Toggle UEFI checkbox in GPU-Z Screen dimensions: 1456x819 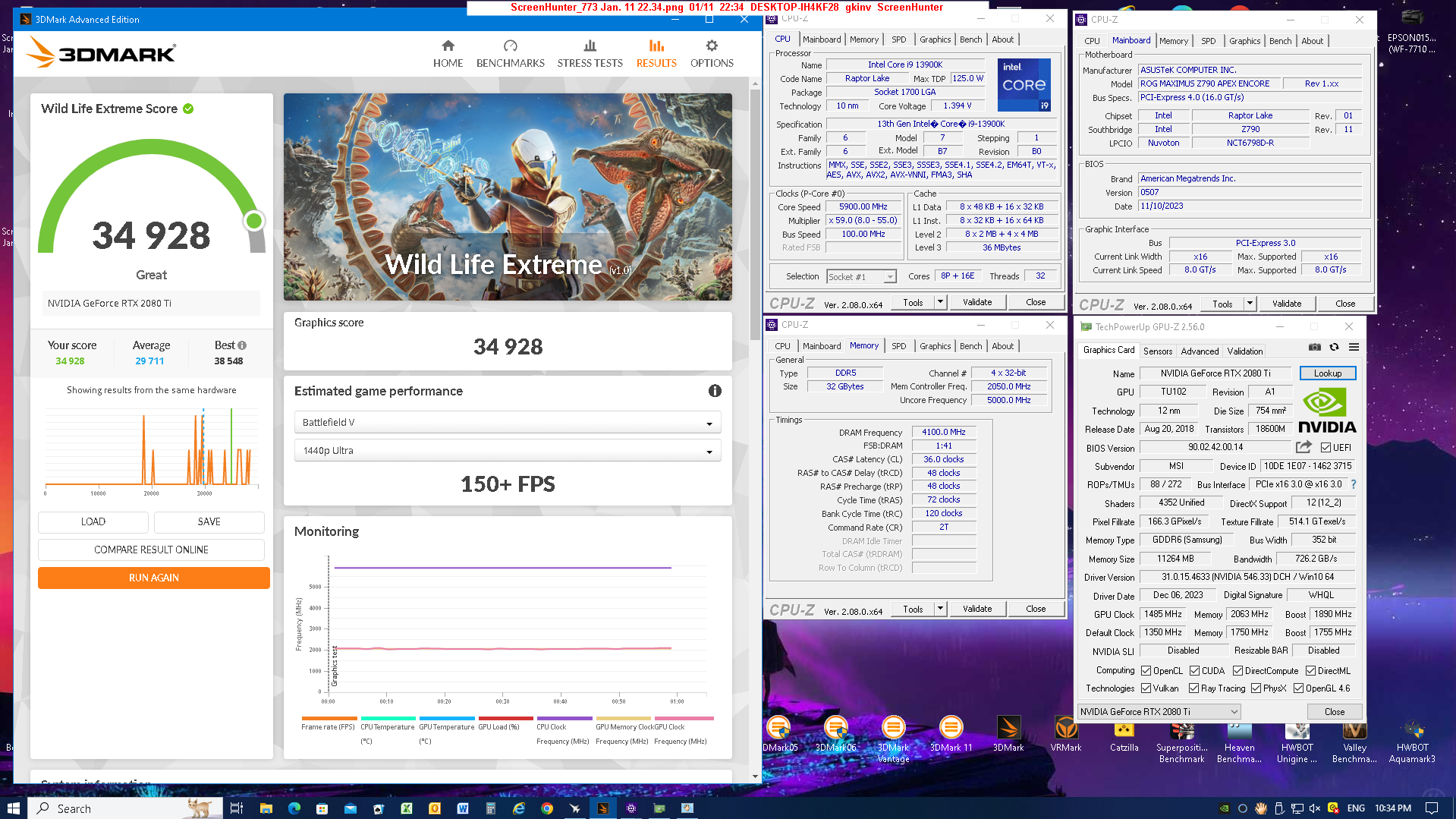(1325, 448)
